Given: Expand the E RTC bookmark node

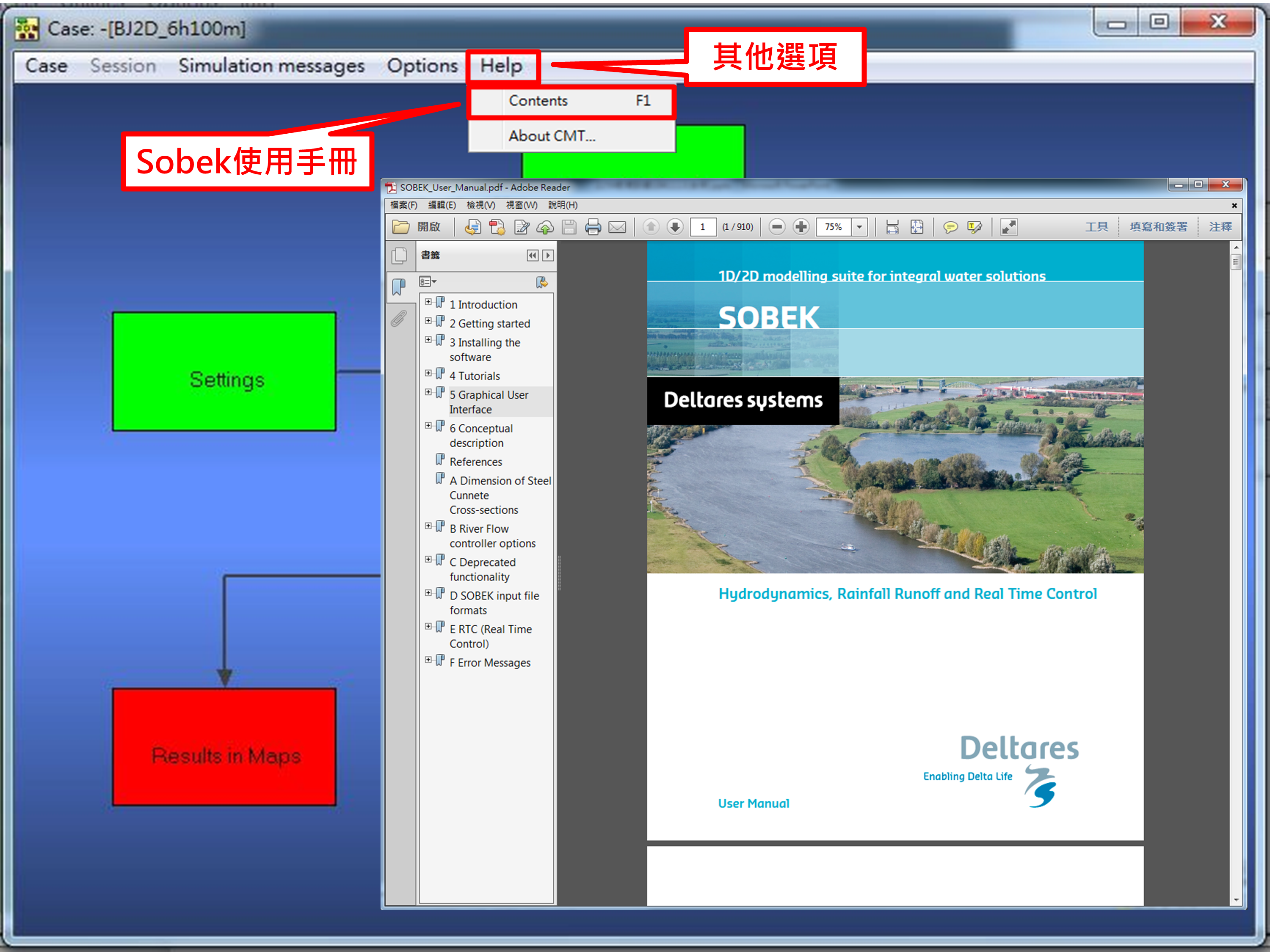Looking at the screenshot, I should 428,626.
